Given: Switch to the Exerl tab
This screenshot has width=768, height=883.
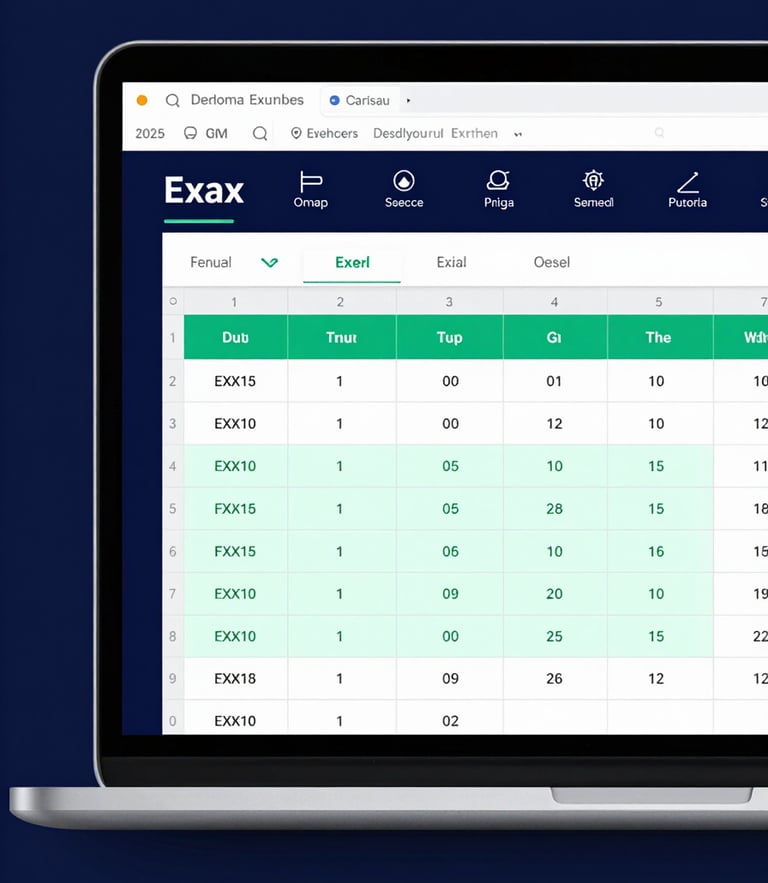Looking at the screenshot, I should pyautogui.click(x=352, y=262).
